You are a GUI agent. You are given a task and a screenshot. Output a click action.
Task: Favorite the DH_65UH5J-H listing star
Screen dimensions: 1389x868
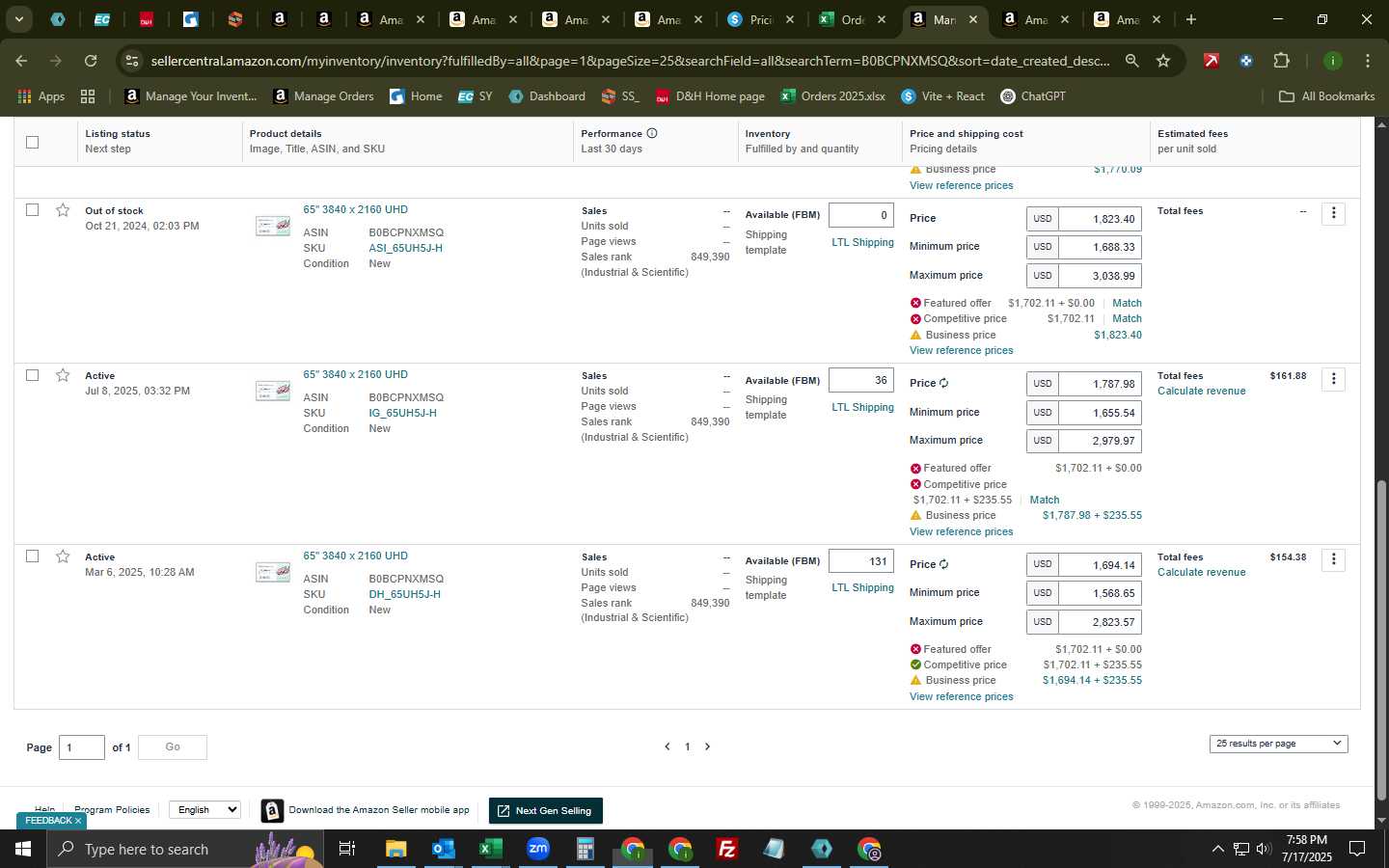click(x=63, y=556)
